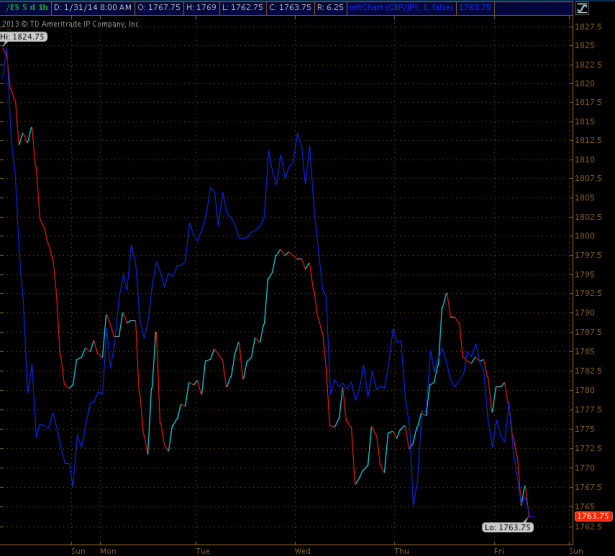Image resolution: width=615 pixels, height=556 pixels.
Task: Click the 1820 price axis label
Action: click(584, 83)
